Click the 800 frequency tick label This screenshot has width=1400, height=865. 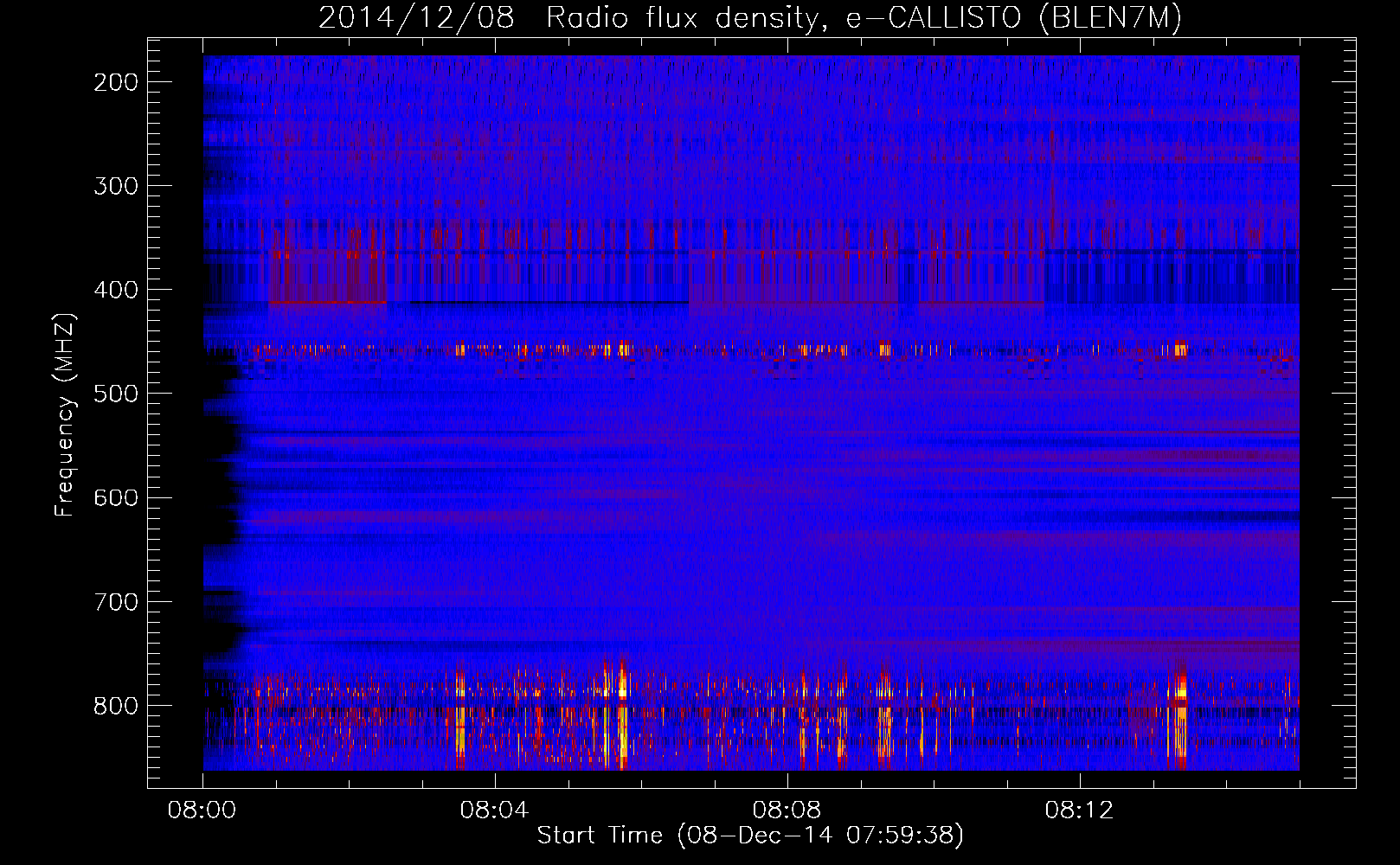tap(116, 706)
